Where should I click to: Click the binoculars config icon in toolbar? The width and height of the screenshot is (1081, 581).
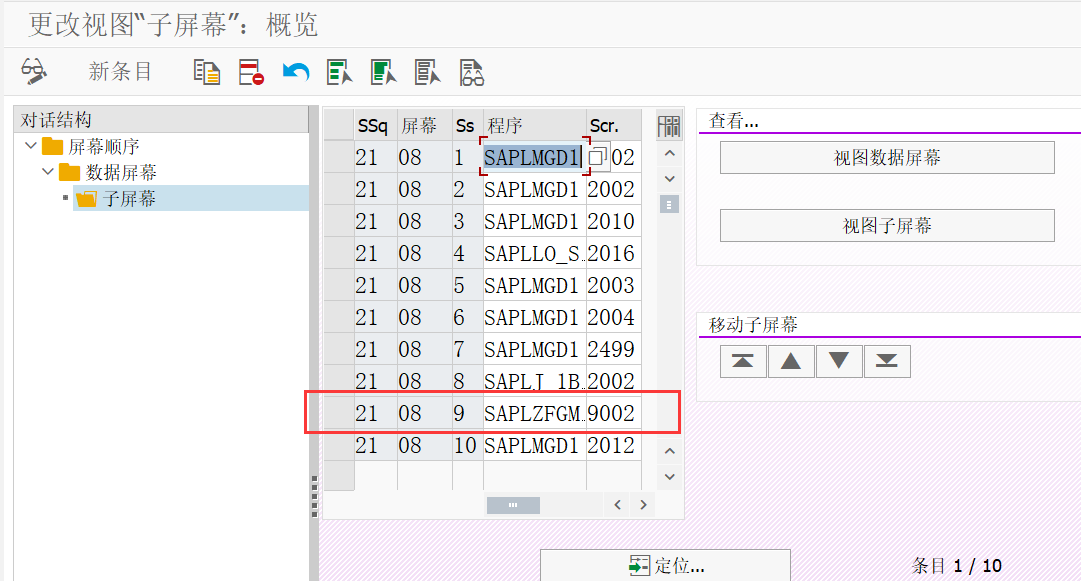tap(472, 72)
